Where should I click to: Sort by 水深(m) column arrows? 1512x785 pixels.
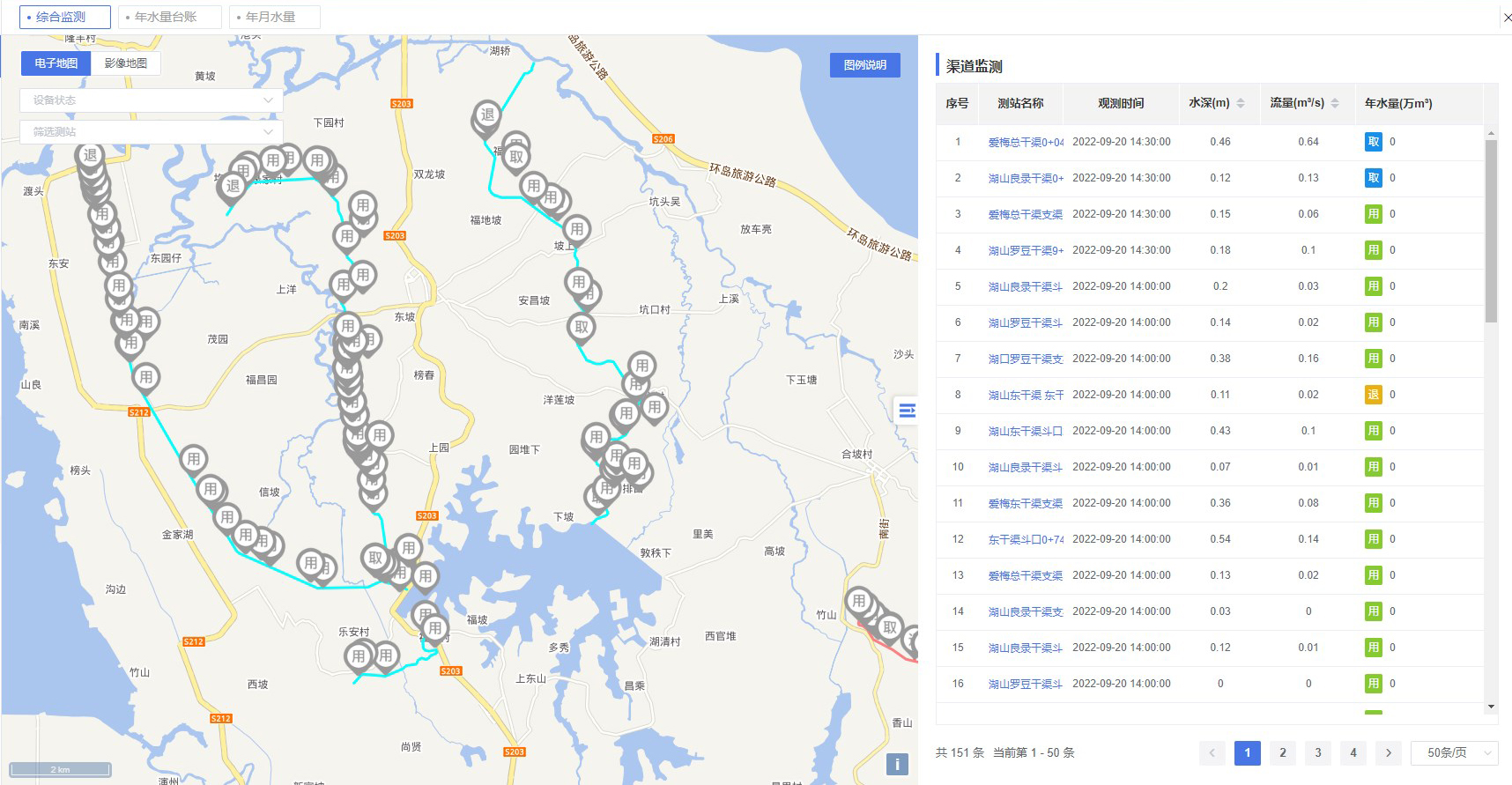click(x=1241, y=103)
